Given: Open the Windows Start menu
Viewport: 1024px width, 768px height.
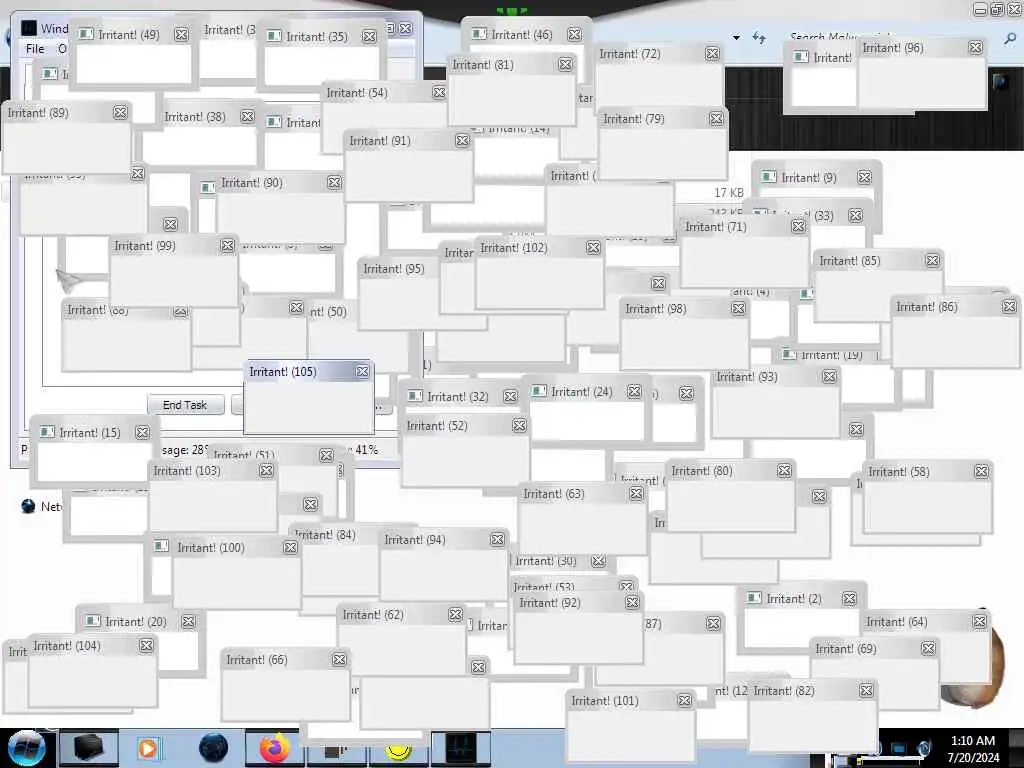Looking at the screenshot, I should (x=26, y=748).
